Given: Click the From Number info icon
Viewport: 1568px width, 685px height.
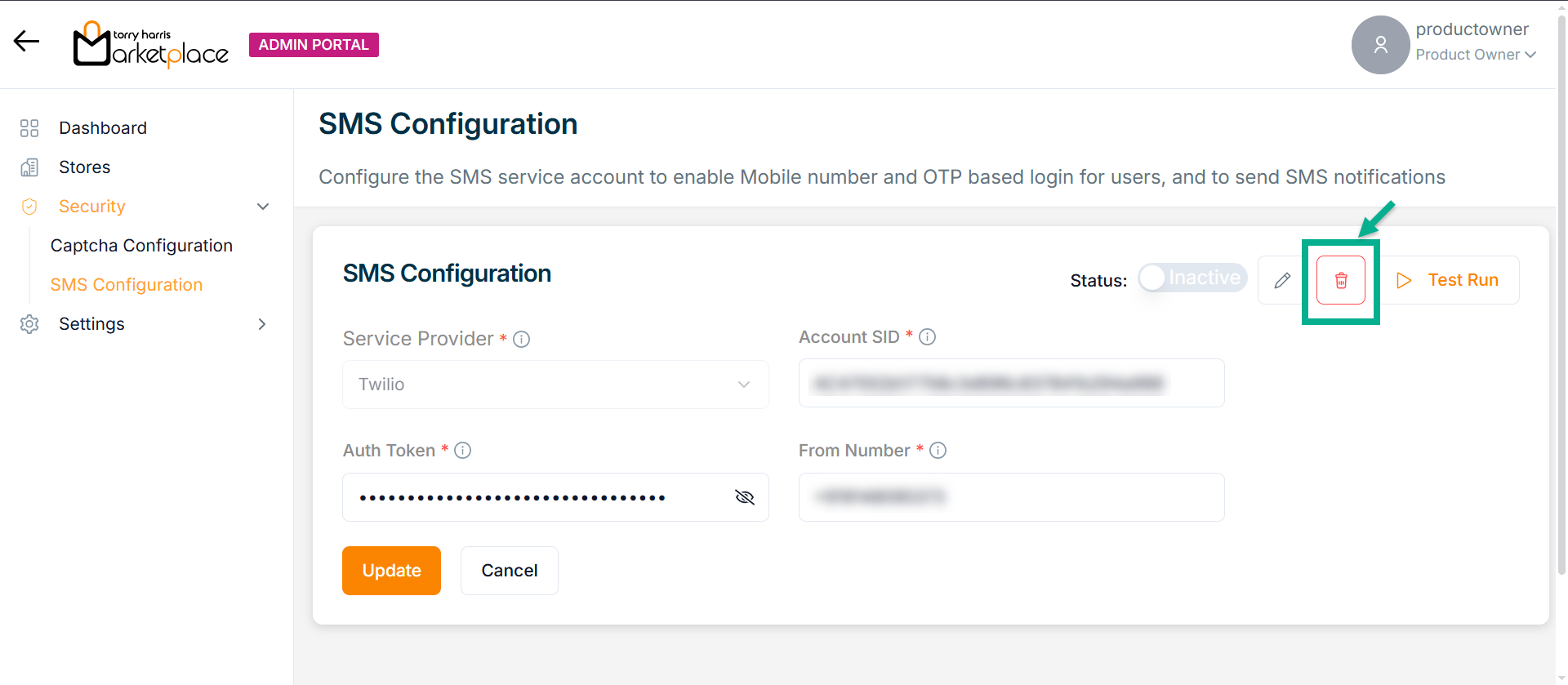Looking at the screenshot, I should point(938,451).
